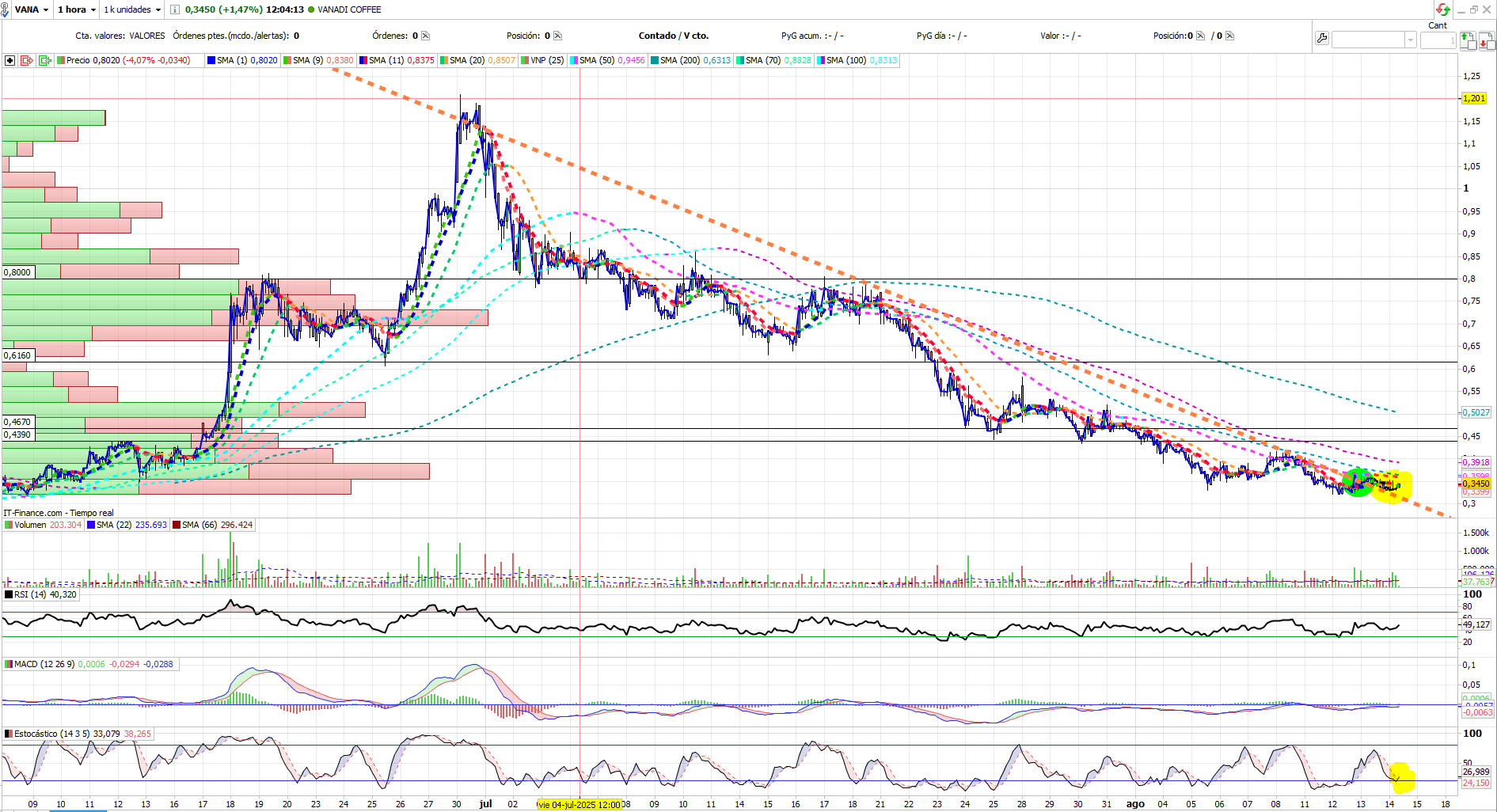The height and width of the screenshot is (812, 1497).
Task: Click the 'Cta. valores: VALORES' text
Action: pyautogui.click(x=120, y=36)
